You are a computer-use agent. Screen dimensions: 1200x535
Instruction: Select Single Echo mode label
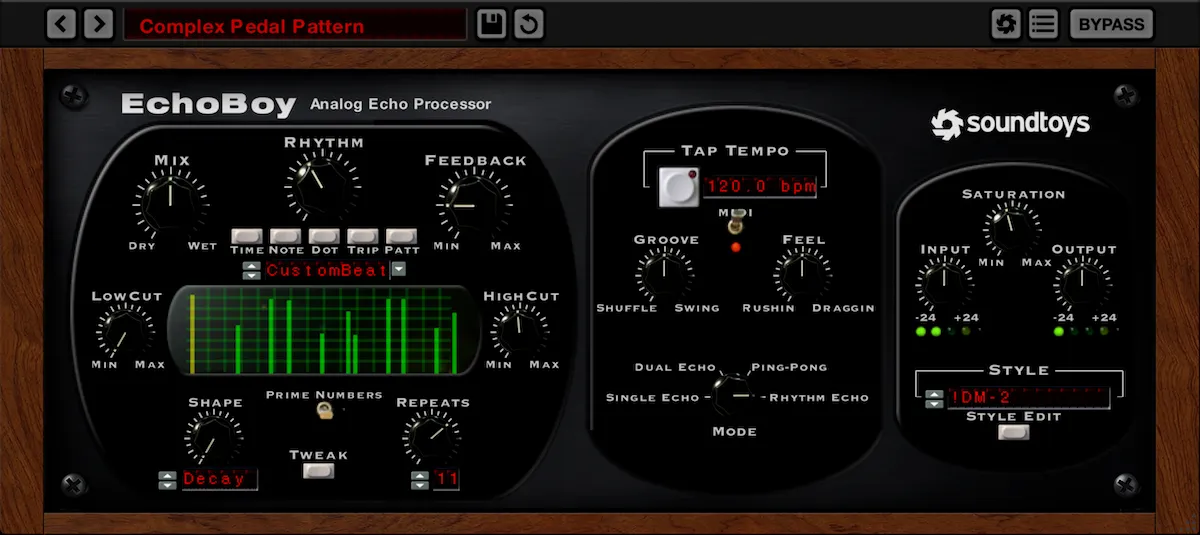click(x=652, y=398)
